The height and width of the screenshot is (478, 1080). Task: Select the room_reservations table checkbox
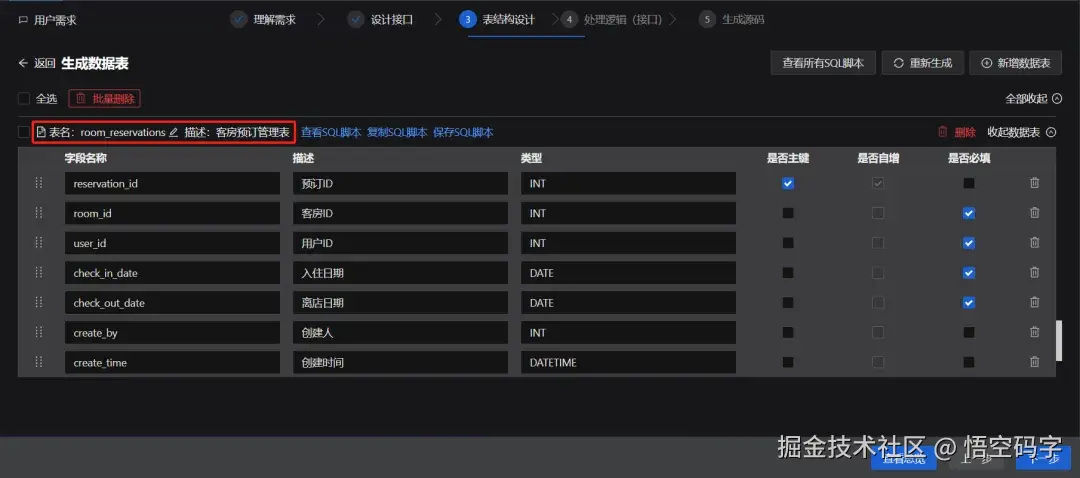pos(24,132)
